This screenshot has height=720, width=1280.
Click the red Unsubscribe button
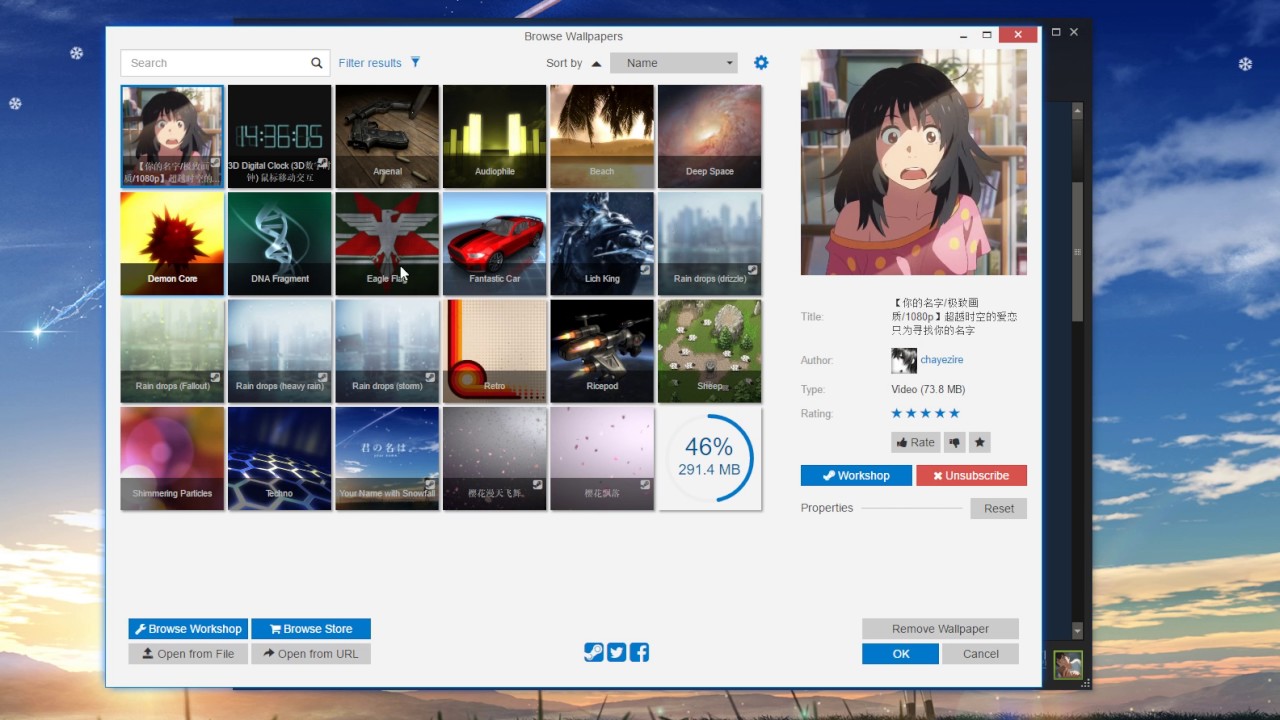[x=971, y=475]
